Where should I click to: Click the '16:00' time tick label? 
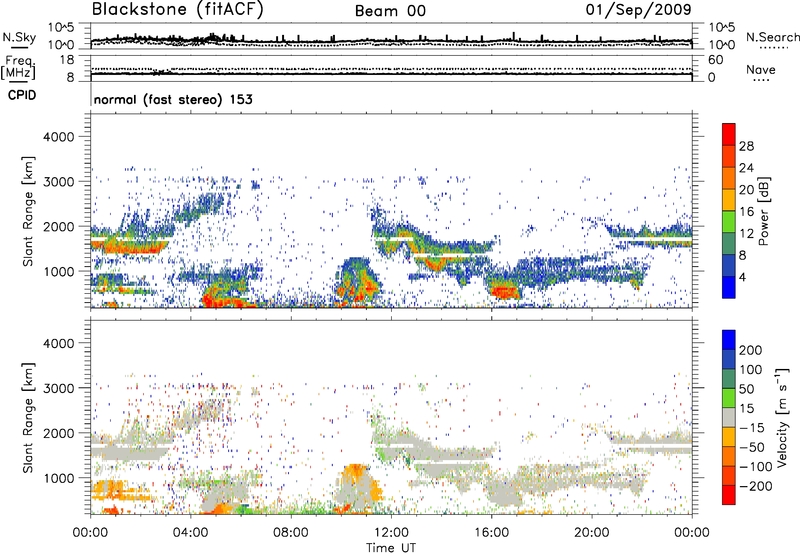[x=491, y=533]
